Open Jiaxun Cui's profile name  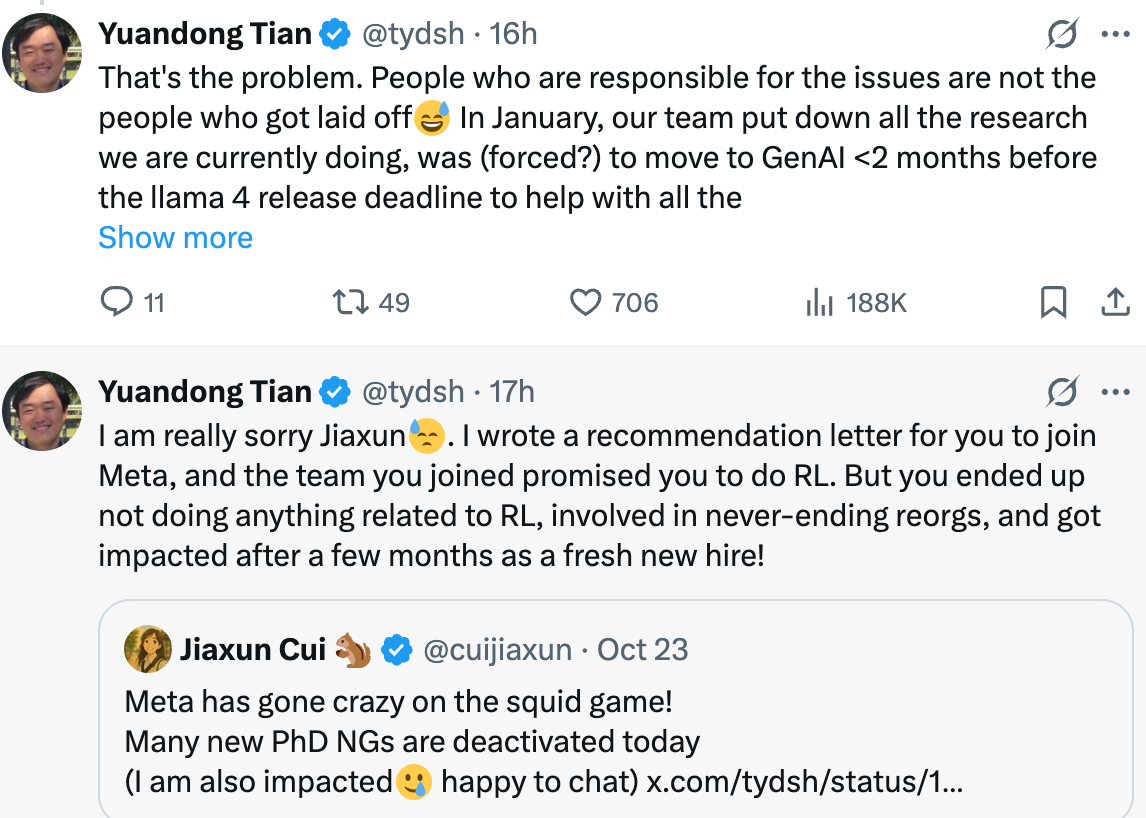(x=252, y=650)
